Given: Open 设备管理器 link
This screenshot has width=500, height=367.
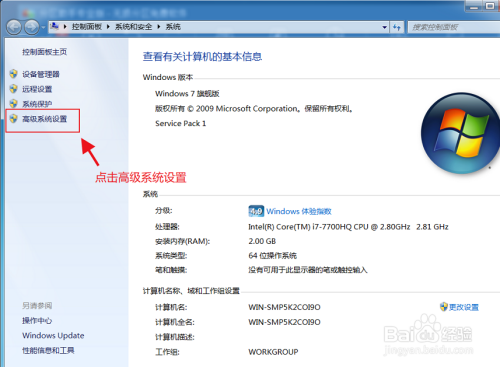Looking at the screenshot, I should [41, 74].
